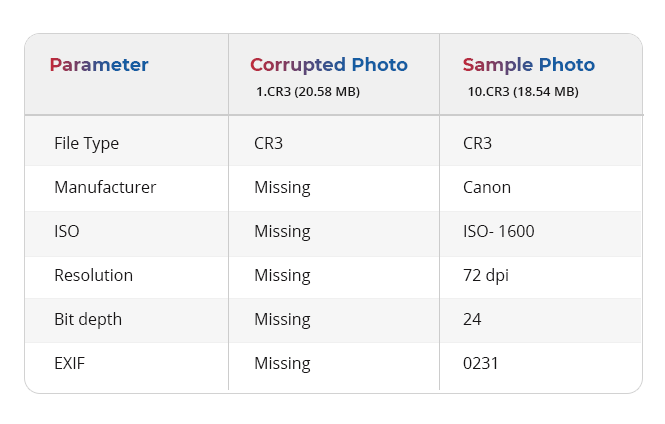Click the 24 bit depth value
Screen dimensions: 665x424
coord(472,319)
